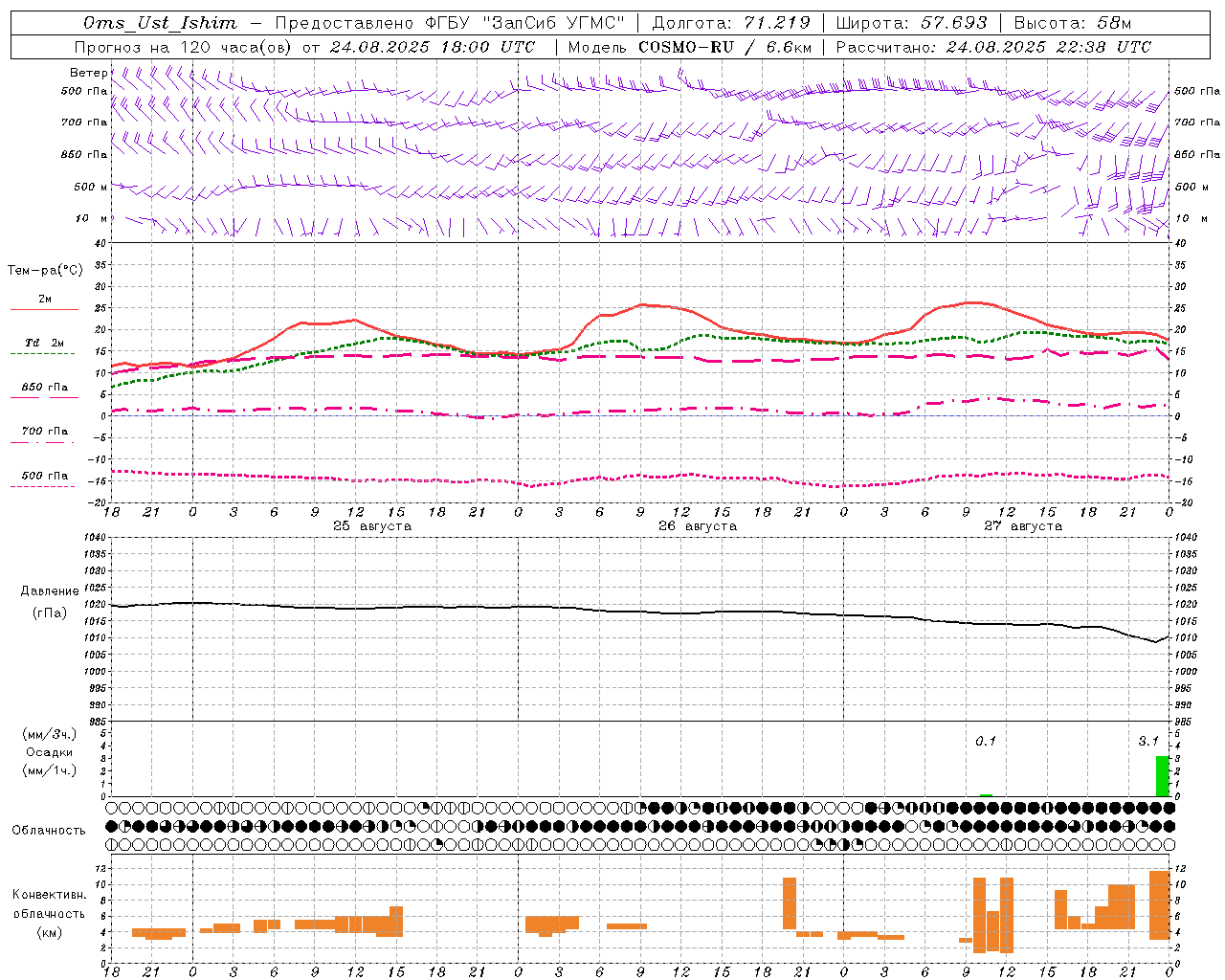1225x980 pixels.
Task: Click the latitude value 57.693
Action: coord(953,23)
